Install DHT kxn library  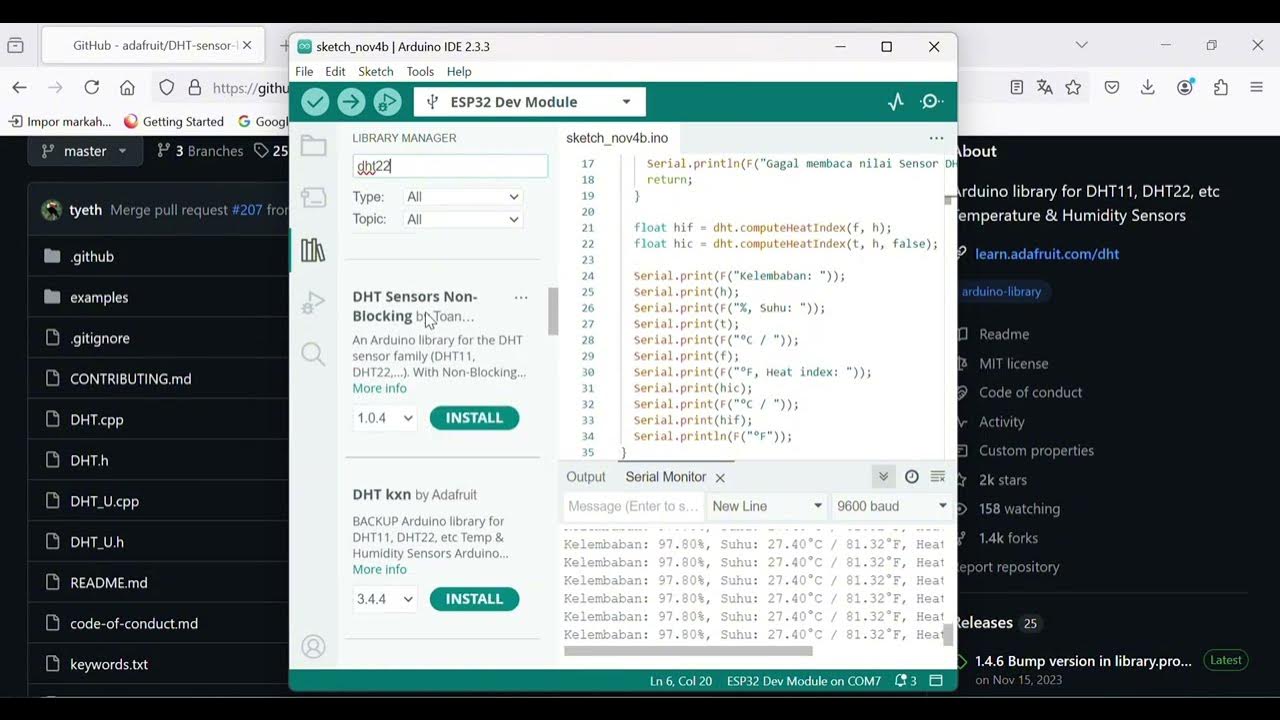click(x=474, y=599)
